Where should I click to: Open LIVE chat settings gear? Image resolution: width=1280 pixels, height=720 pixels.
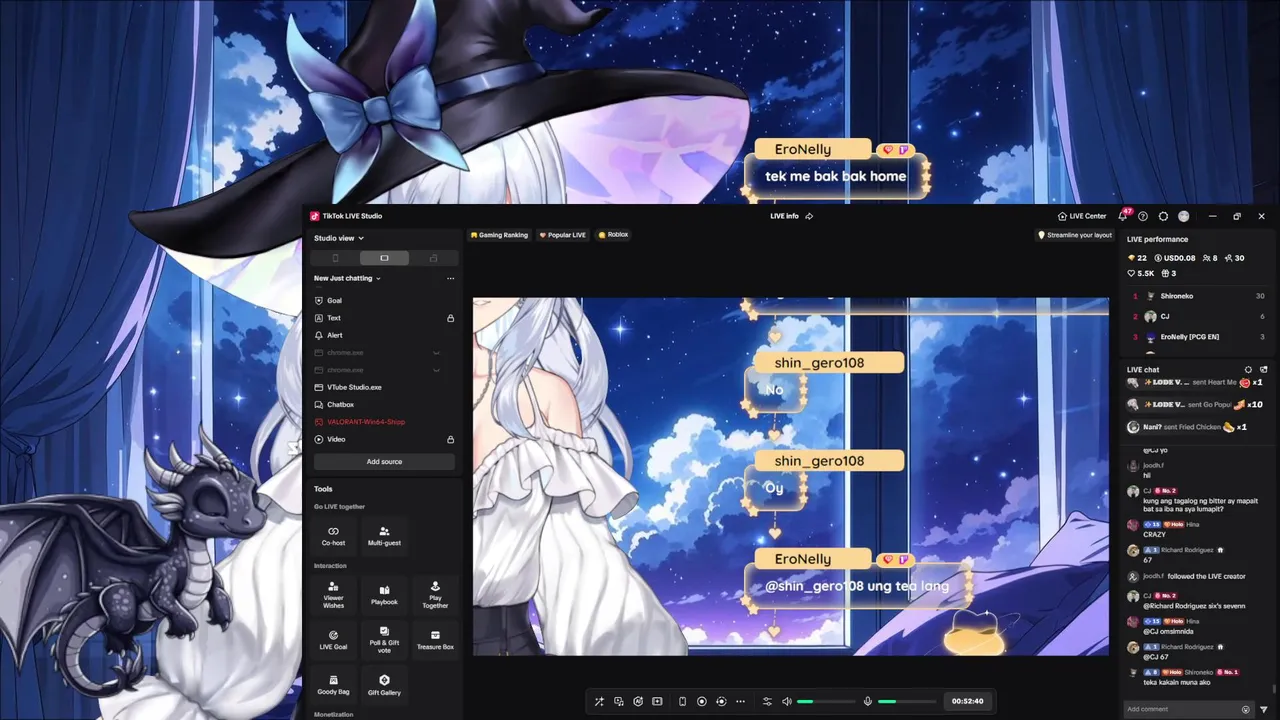coord(1248,370)
